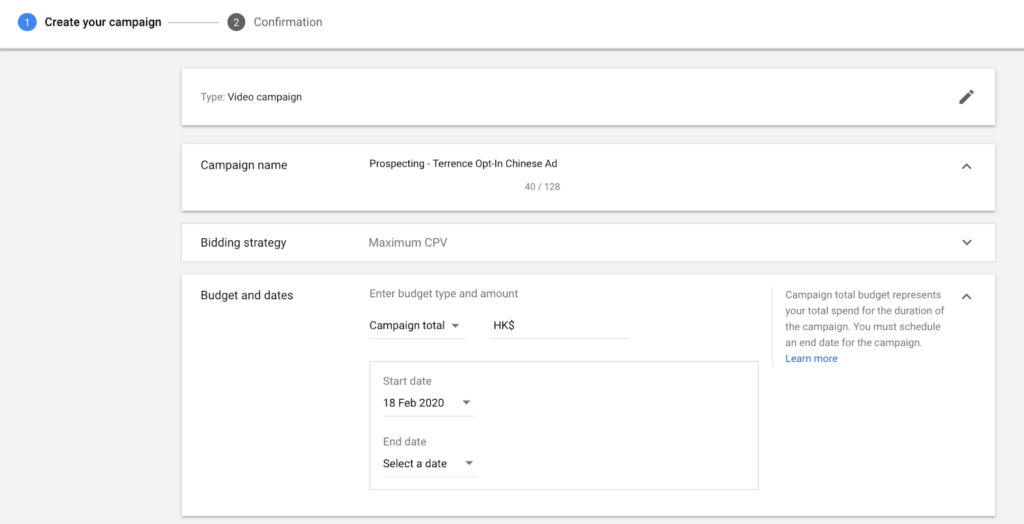Viewport: 1024px width, 524px height.
Task: Click the Bidding strategy heading
Action: [243, 243]
